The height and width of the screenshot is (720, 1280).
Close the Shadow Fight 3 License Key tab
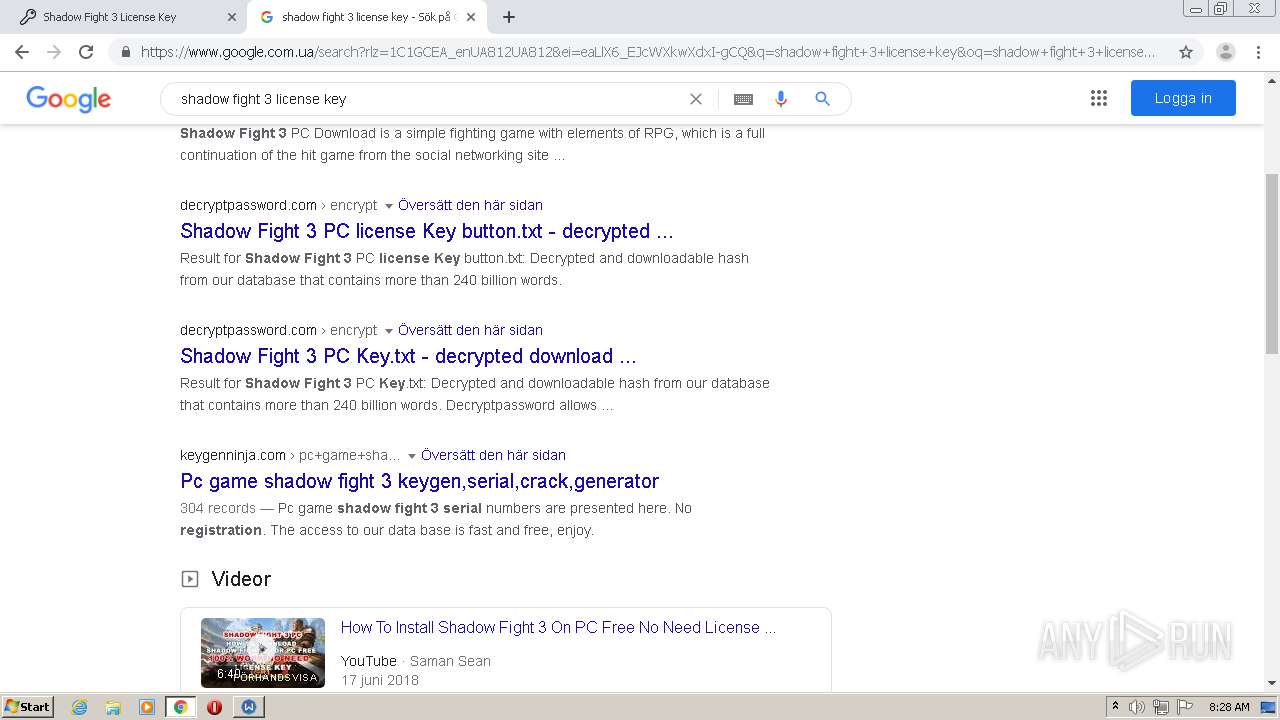[232, 17]
